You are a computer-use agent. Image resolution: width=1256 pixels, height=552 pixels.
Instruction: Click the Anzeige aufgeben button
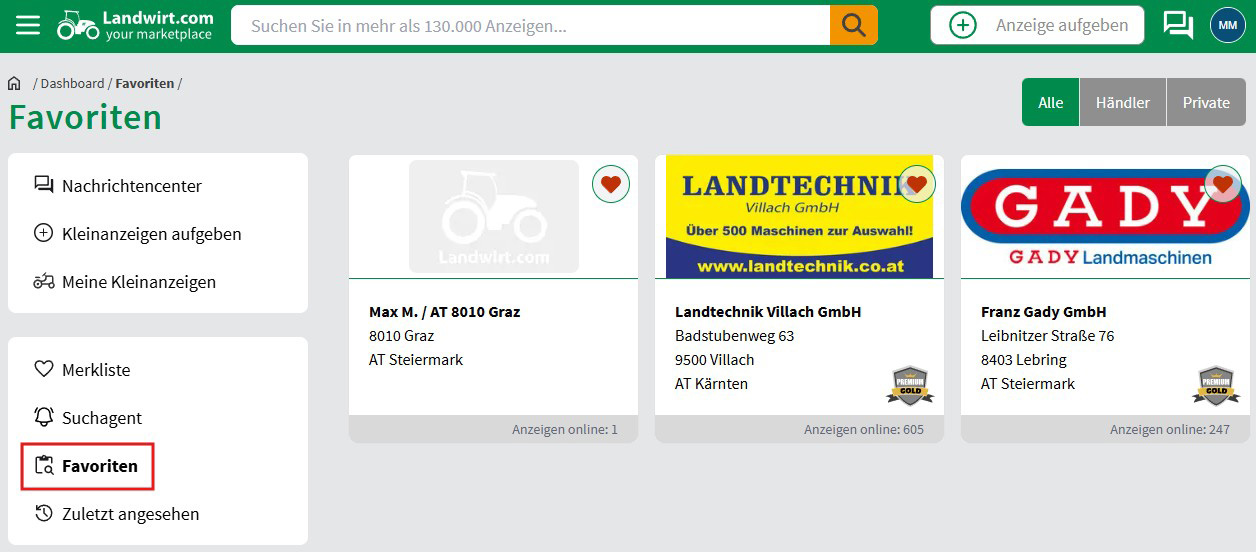click(1037, 25)
